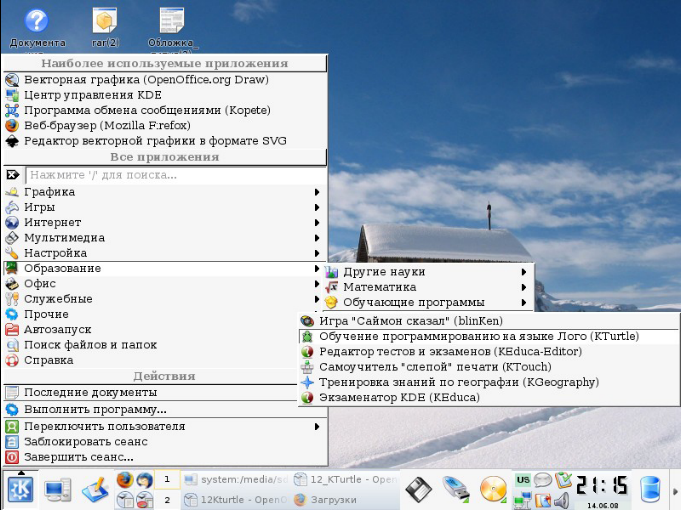The width and height of the screenshot is (682, 511).
Task: Click the blinKen game icon
Action: 308,321
